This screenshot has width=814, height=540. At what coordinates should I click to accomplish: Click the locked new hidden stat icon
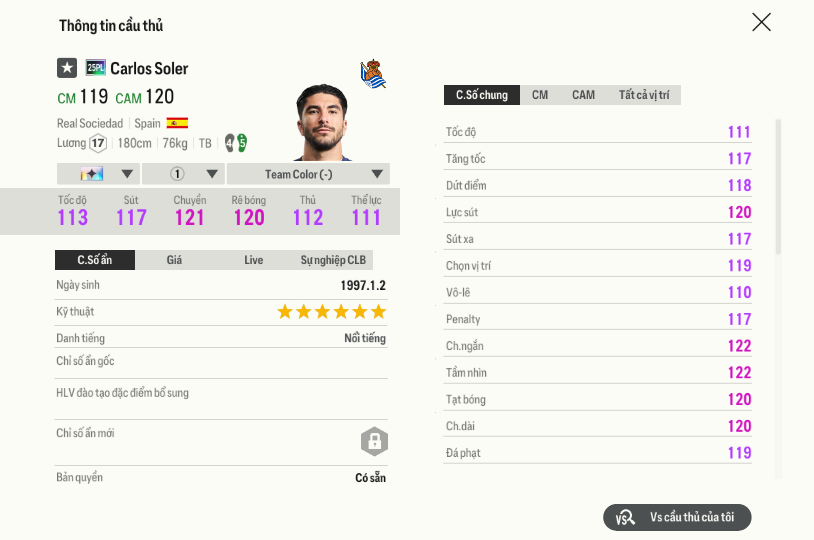coord(374,441)
